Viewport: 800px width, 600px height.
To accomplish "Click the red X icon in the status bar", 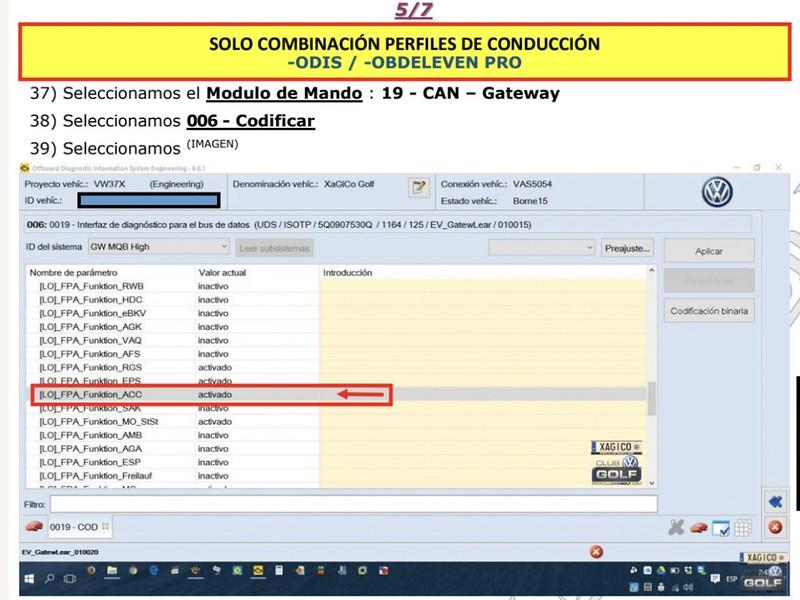I will tap(596, 552).
